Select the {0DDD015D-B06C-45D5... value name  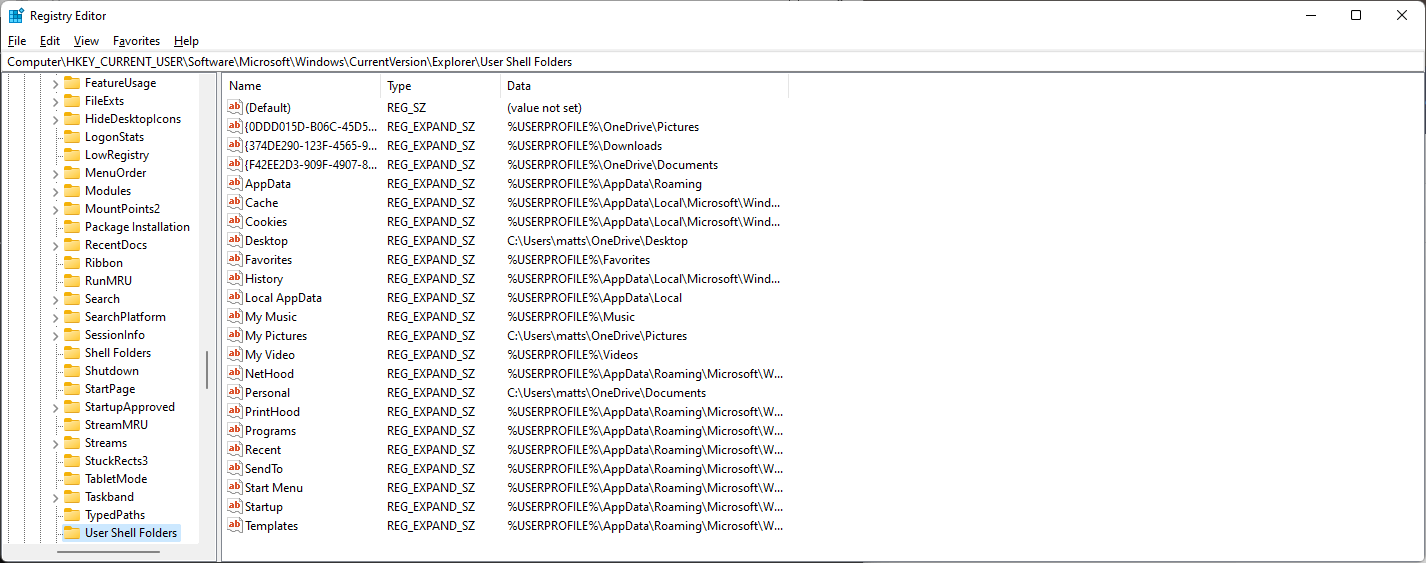point(311,126)
